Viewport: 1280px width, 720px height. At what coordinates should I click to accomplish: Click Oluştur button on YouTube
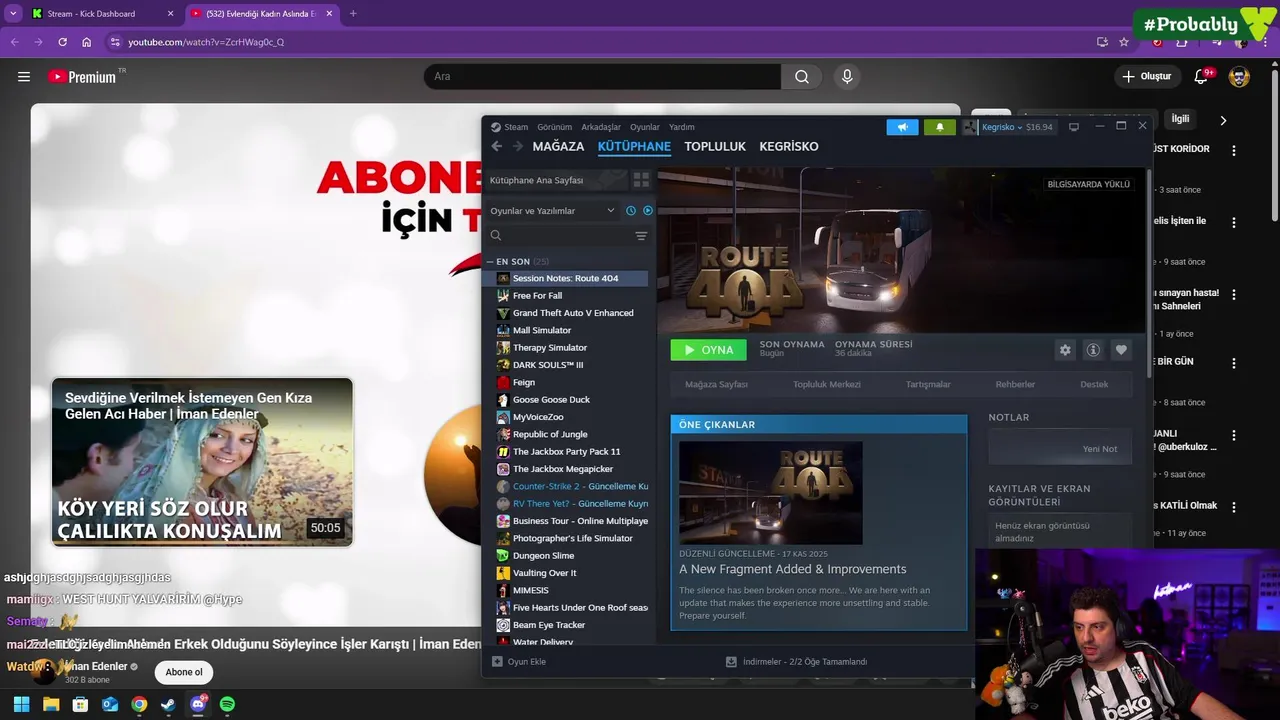(1146, 76)
